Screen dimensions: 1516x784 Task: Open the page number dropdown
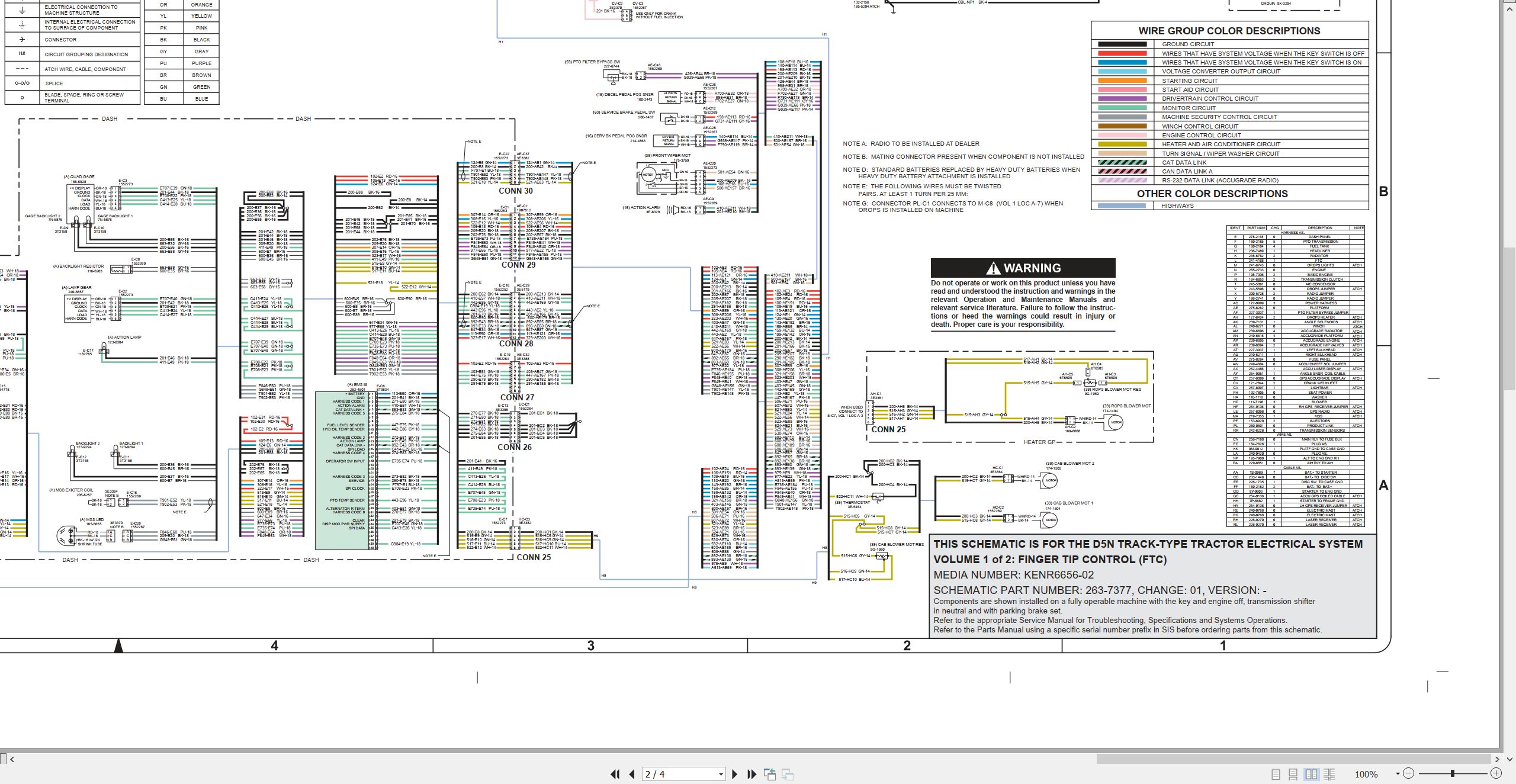(x=721, y=775)
